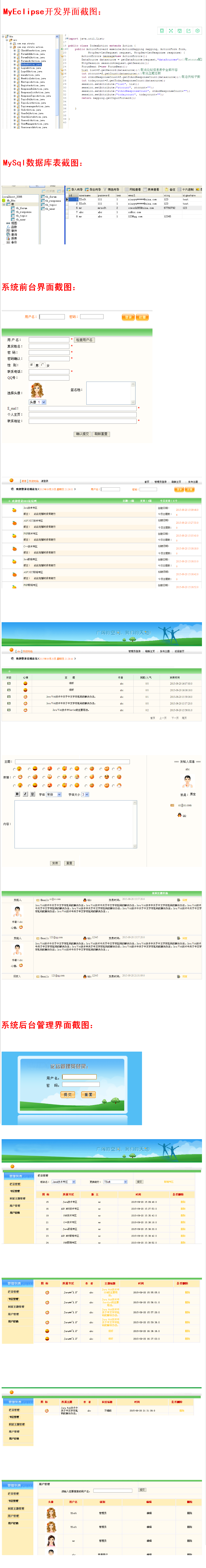Click the first mail icon in topic list

click(9, 683)
